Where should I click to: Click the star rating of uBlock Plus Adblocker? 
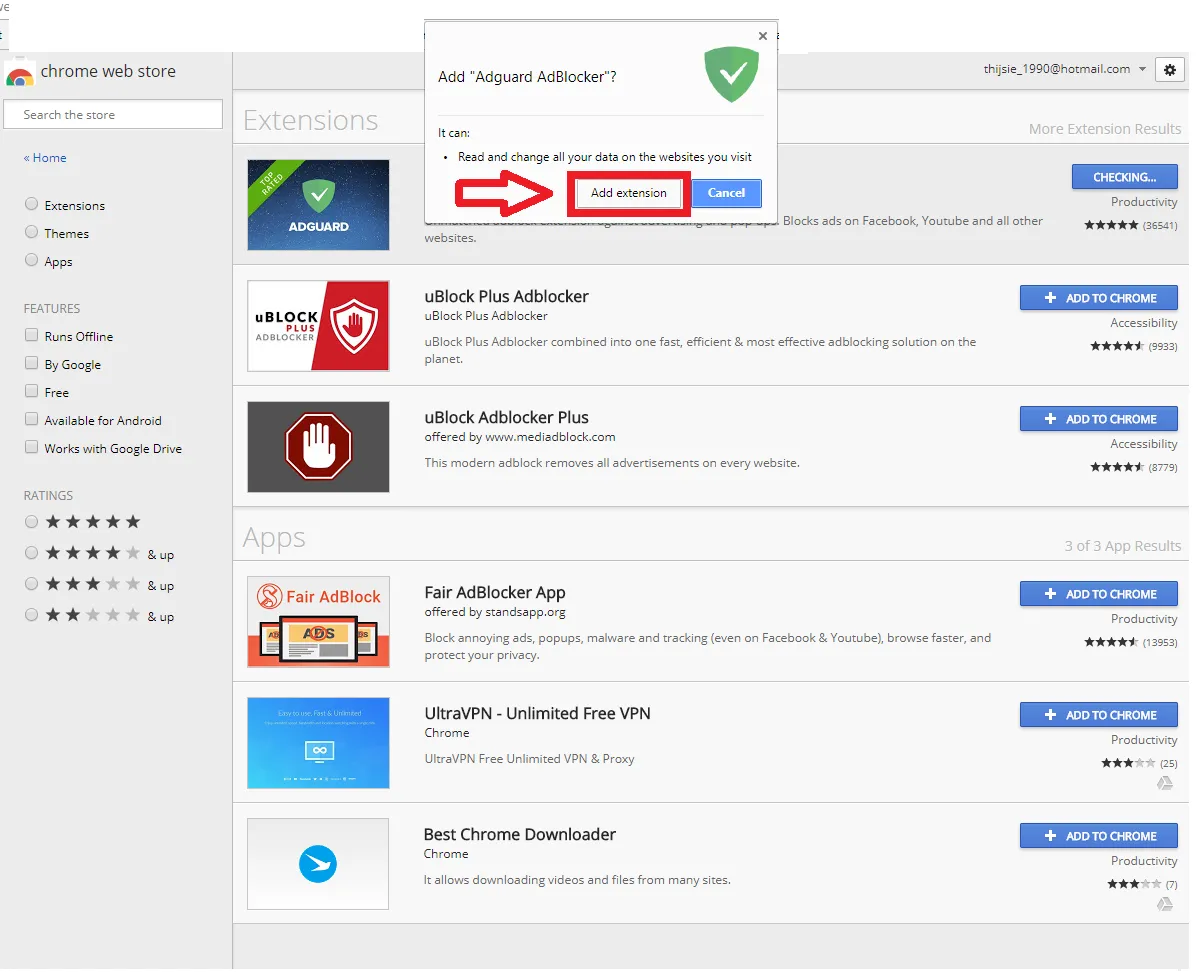click(1117, 346)
